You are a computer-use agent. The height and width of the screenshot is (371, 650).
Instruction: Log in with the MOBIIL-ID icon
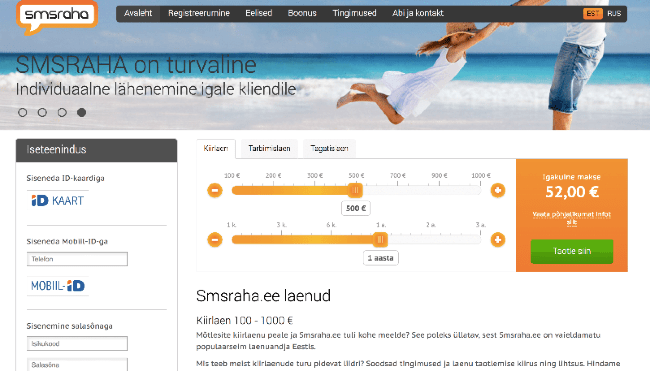coord(58,286)
